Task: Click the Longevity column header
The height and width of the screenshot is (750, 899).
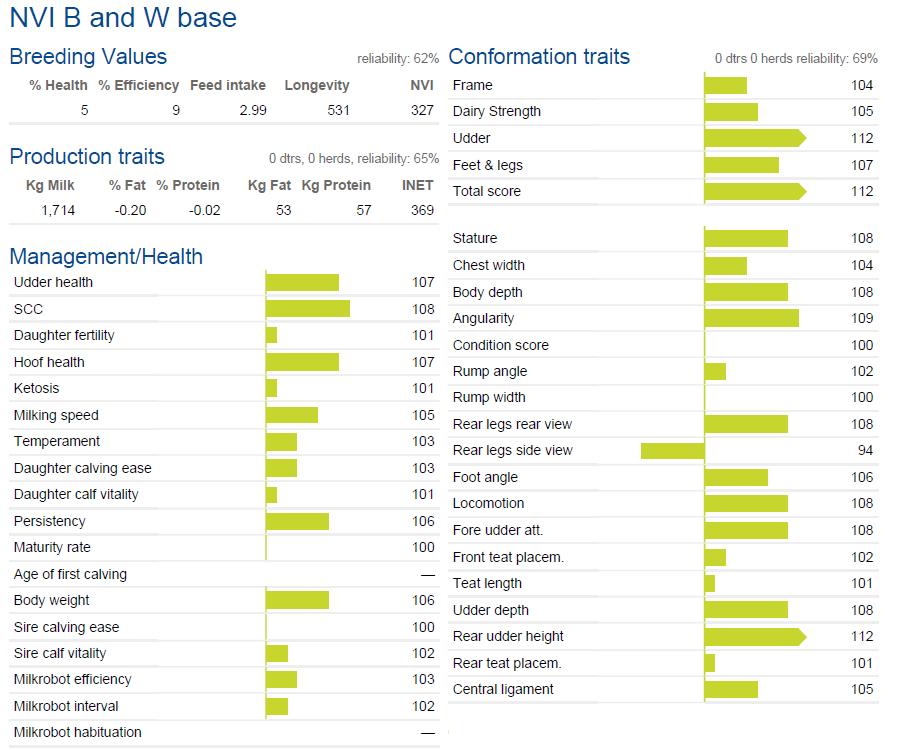Action: (316, 85)
